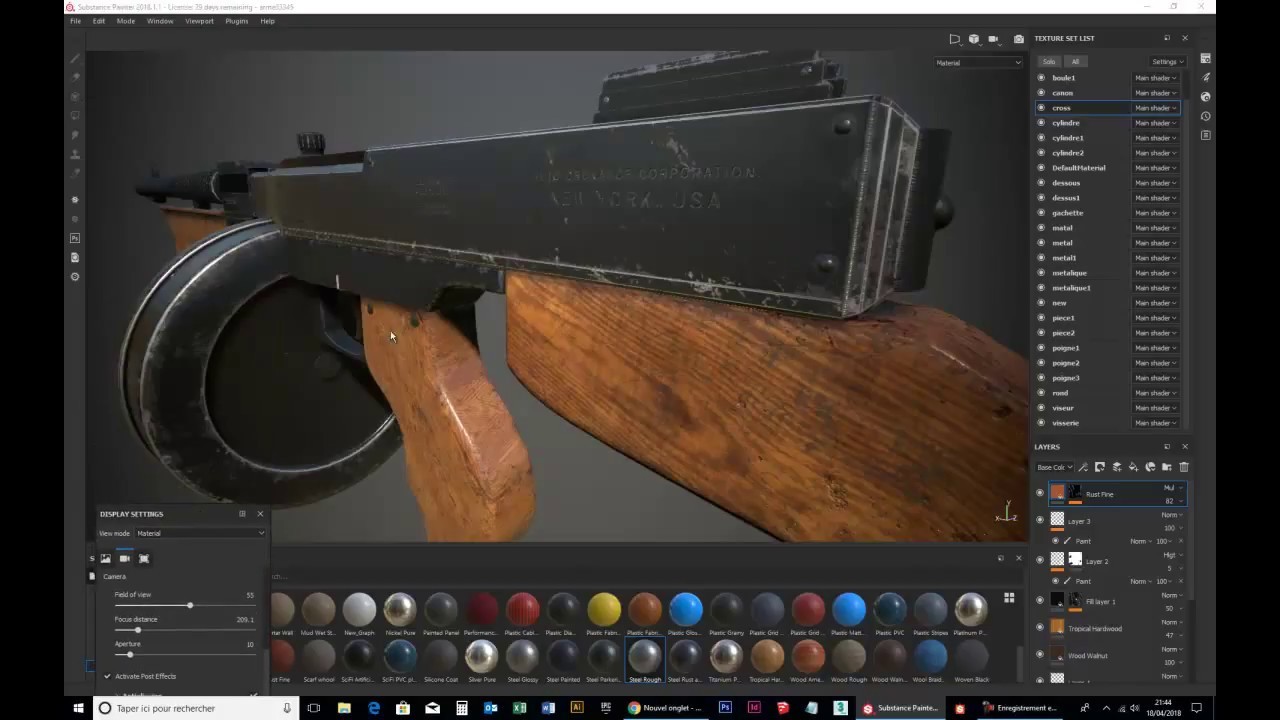Expand the Settings dropdown in Texture Set List

[1166, 61]
